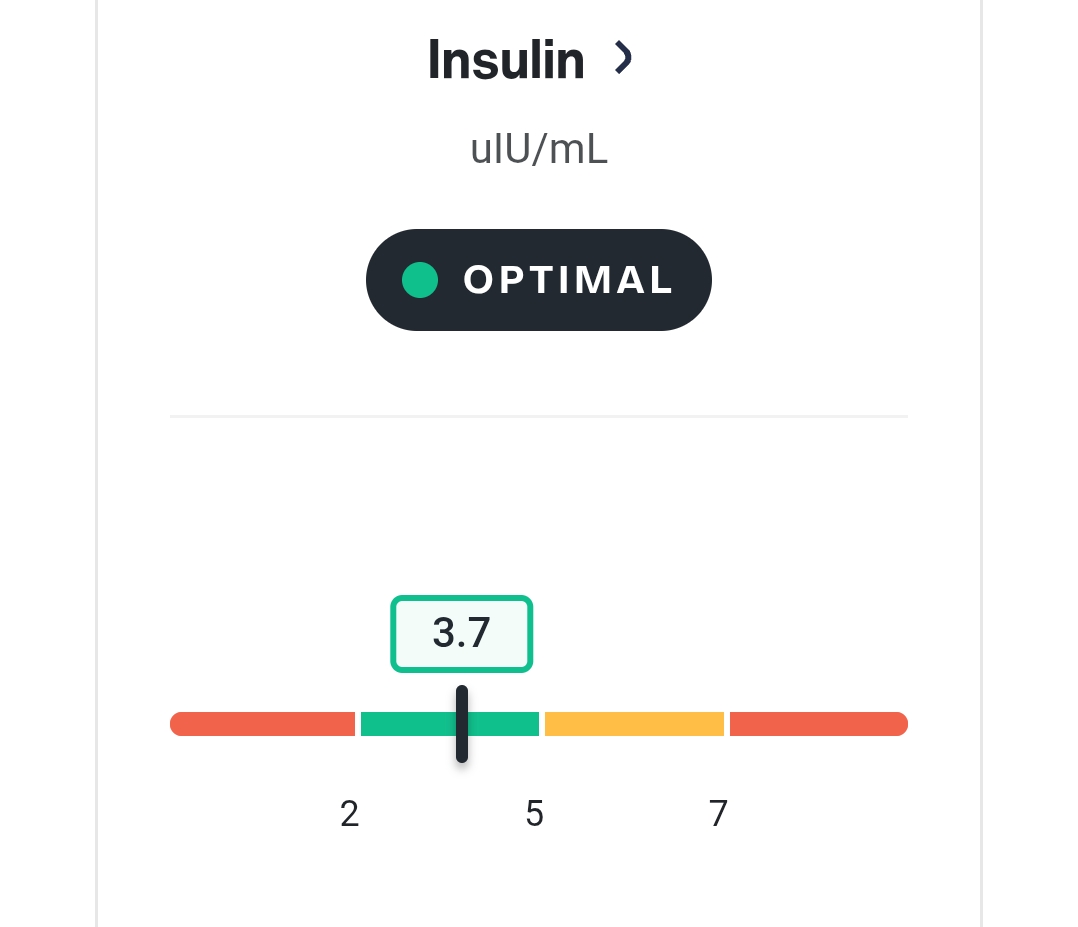Open Insulin details via chevron arrow
Screen dimensions: 1078x927
pos(623,58)
